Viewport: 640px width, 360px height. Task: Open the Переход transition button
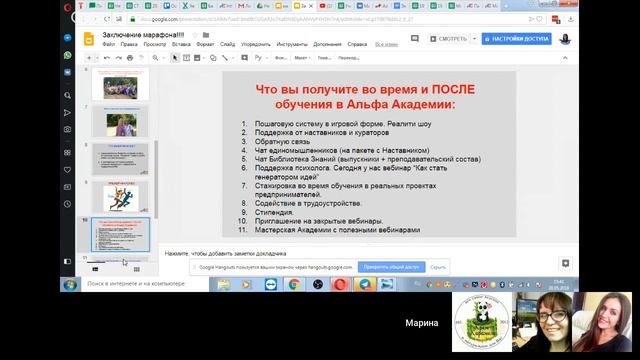(x=349, y=58)
